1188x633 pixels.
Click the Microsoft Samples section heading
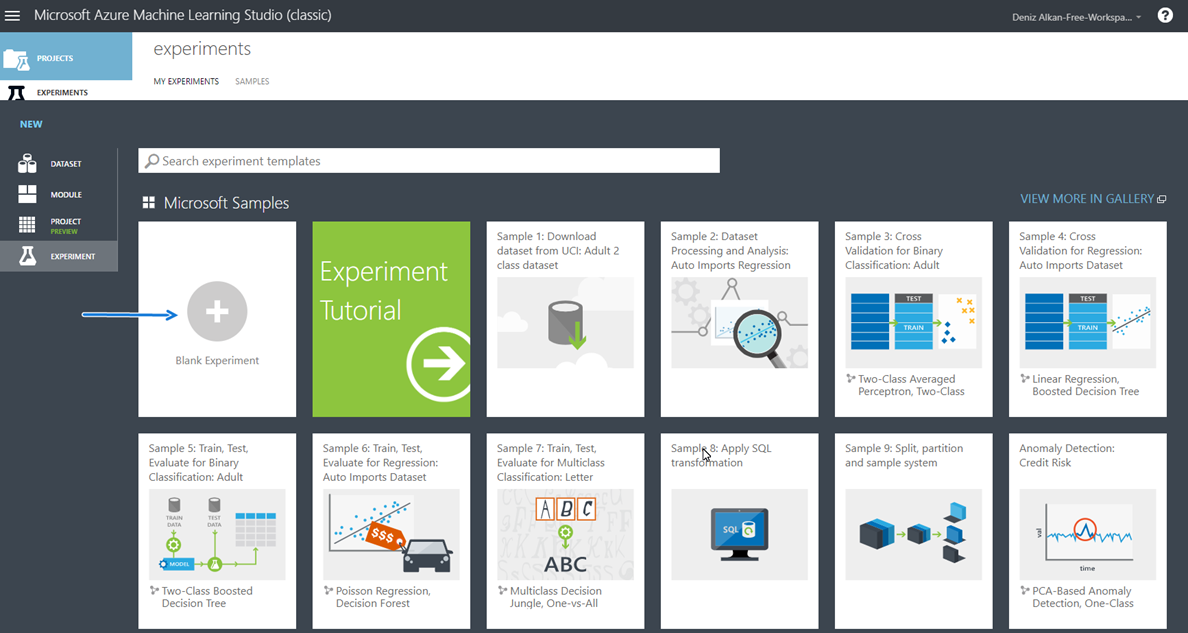[x=227, y=202]
